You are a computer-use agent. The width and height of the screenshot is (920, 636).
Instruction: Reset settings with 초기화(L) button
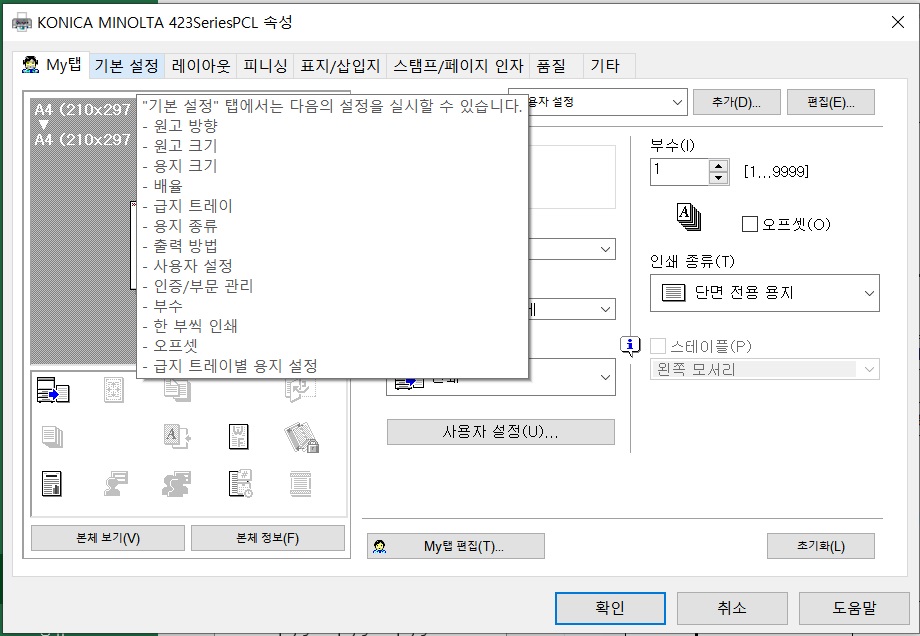point(821,546)
